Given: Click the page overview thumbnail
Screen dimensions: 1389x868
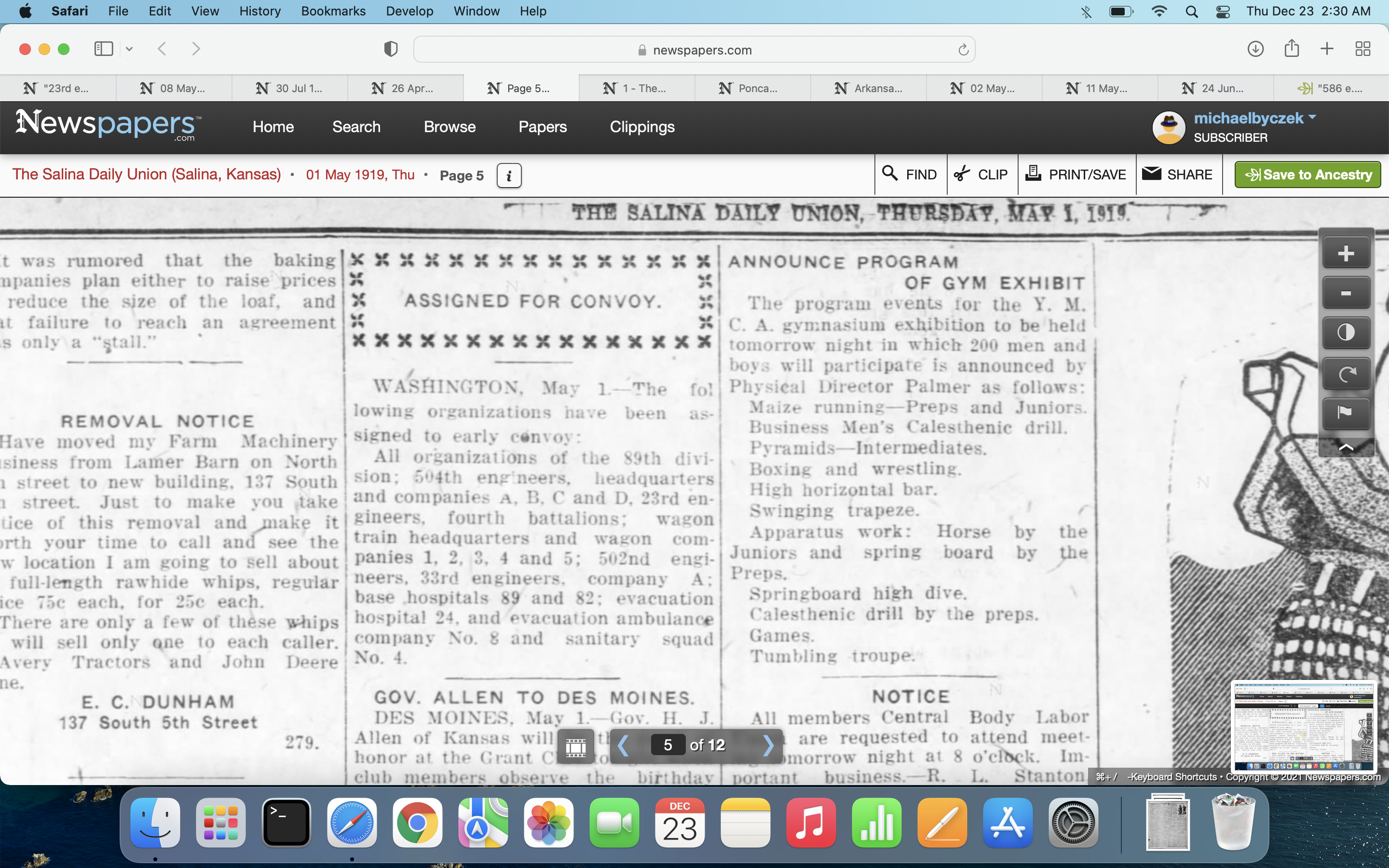Looking at the screenshot, I should pyautogui.click(x=1304, y=727).
